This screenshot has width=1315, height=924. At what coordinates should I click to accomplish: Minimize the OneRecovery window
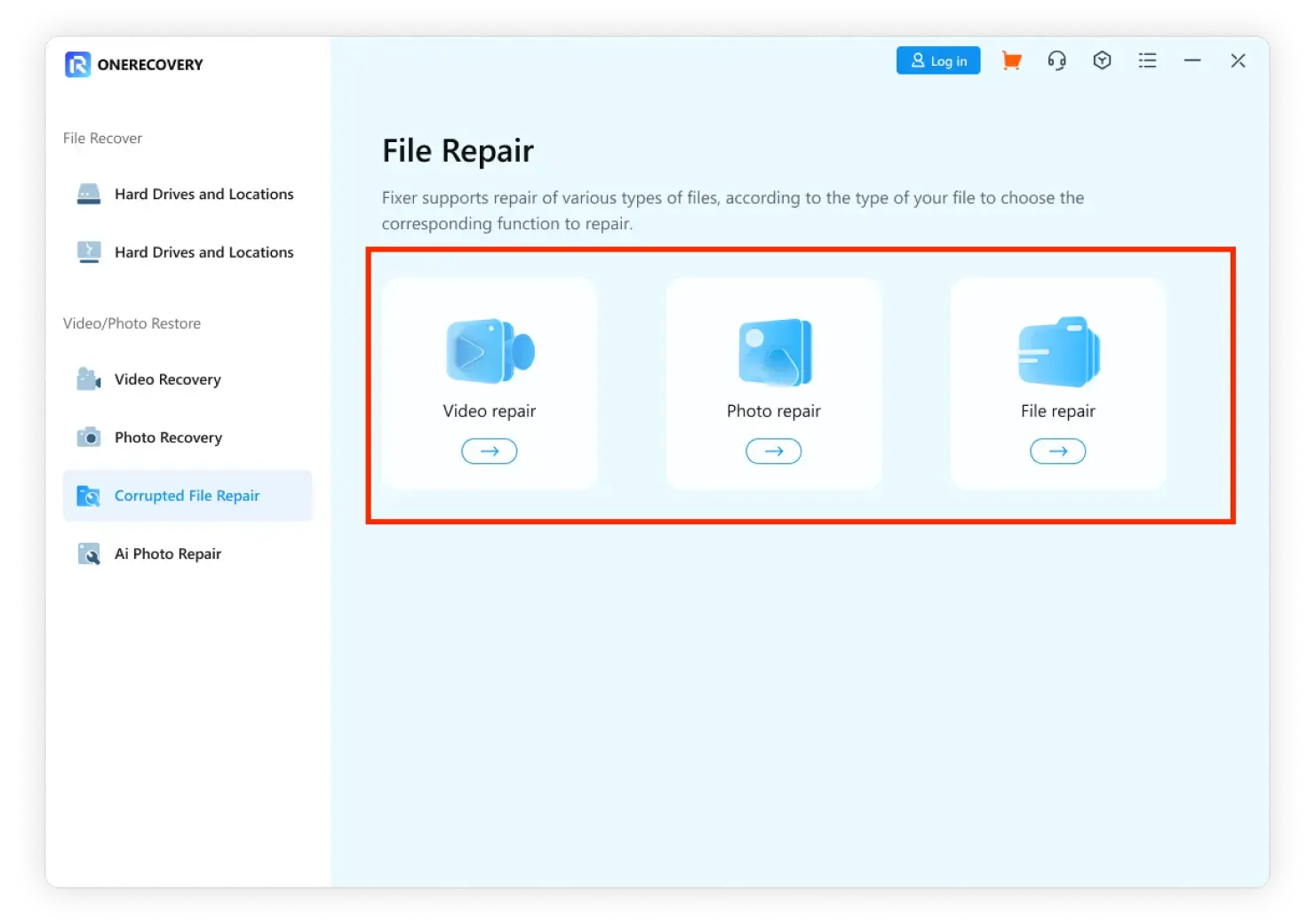coord(1192,60)
